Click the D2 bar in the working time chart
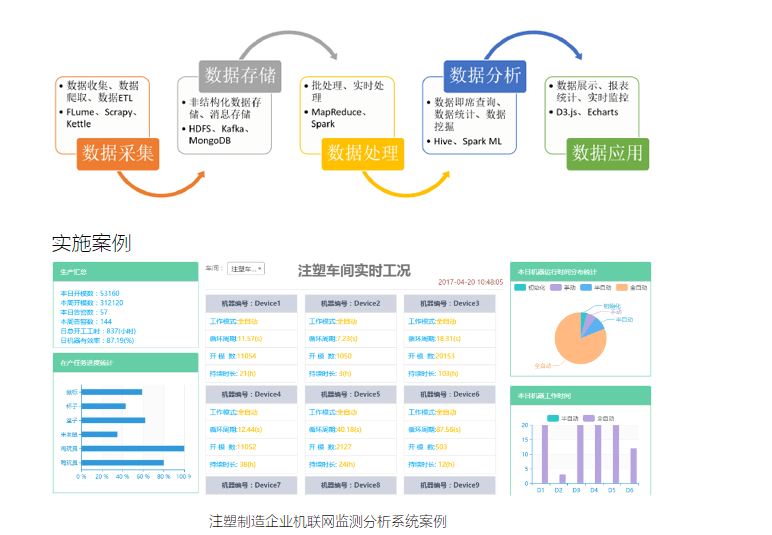This screenshot has height=535, width=772. point(563,478)
